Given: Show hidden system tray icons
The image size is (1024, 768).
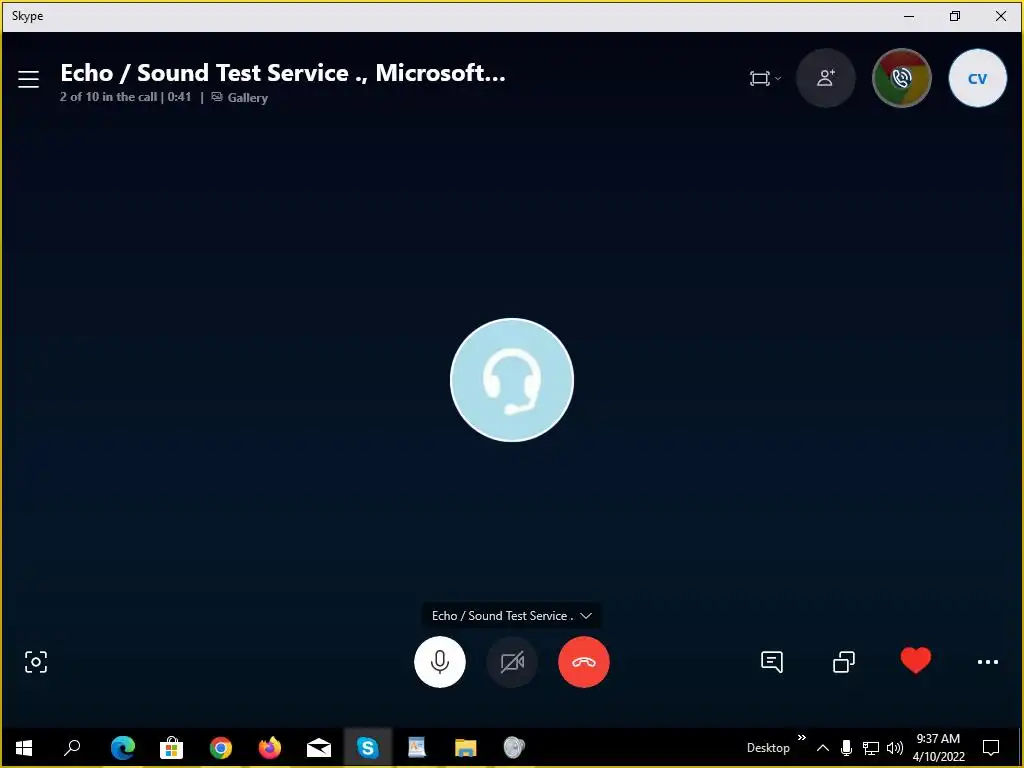Looking at the screenshot, I should pos(823,748).
